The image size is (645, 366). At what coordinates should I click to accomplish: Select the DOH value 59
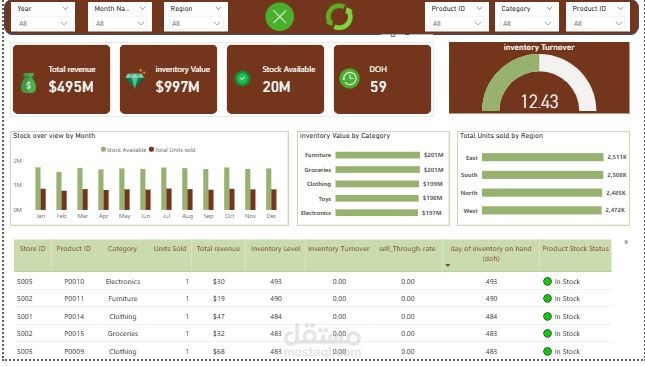pos(378,87)
